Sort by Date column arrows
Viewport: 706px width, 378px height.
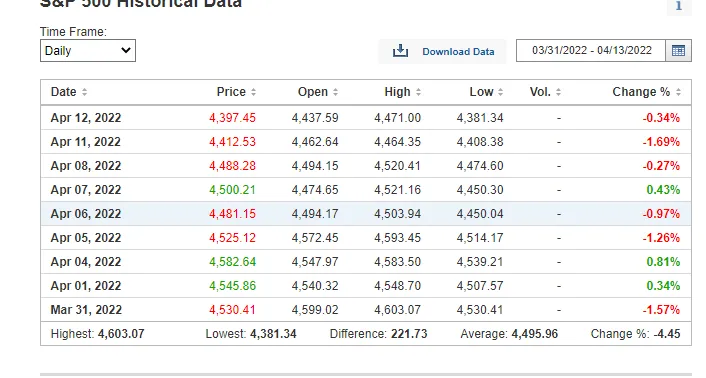pyautogui.click(x=84, y=92)
